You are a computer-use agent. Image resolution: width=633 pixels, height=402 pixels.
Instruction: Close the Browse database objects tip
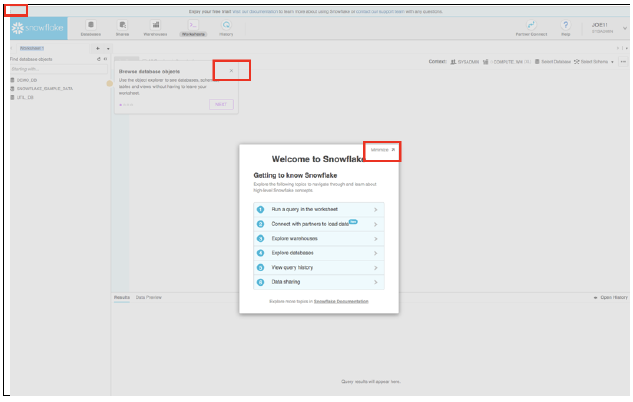[231, 71]
